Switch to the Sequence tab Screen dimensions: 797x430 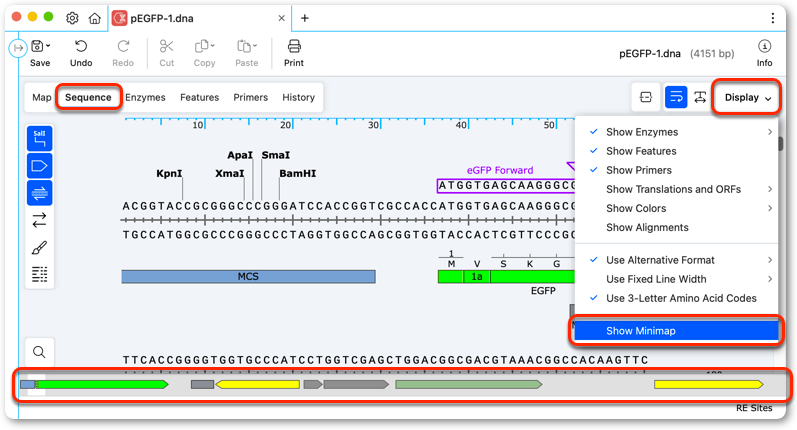pos(88,97)
